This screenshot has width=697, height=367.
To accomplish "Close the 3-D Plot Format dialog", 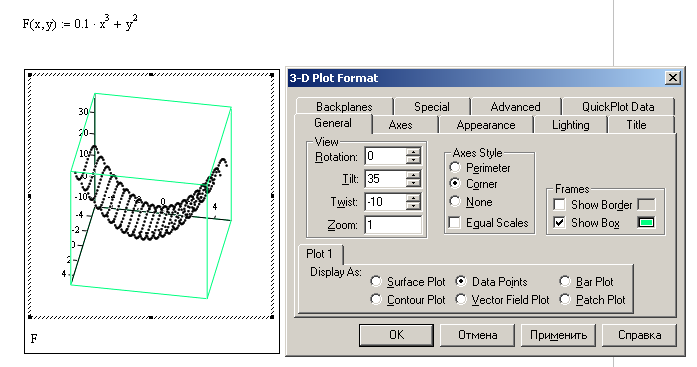I will pos(673,78).
